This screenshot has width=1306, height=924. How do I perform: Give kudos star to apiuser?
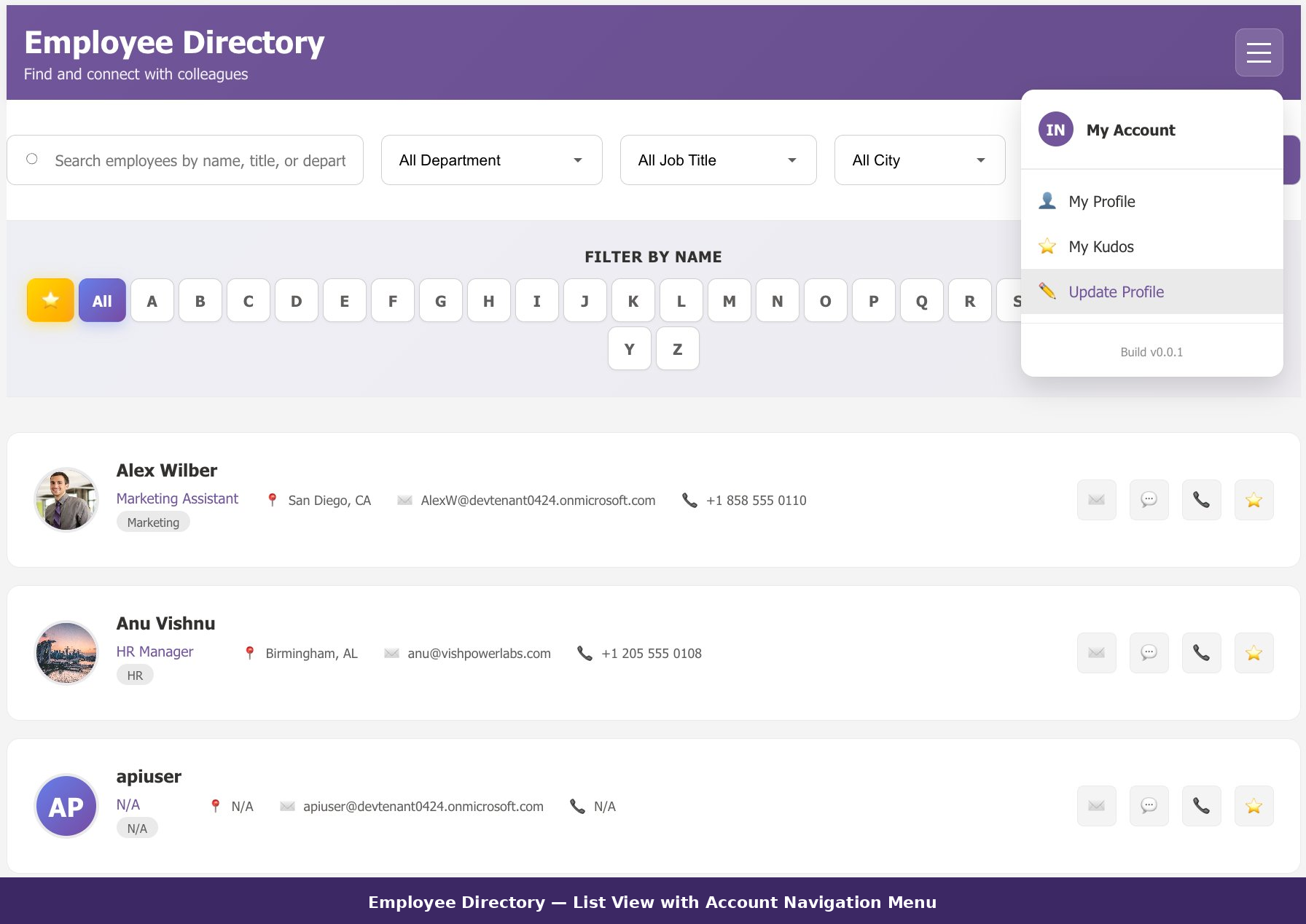tap(1254, 806)
